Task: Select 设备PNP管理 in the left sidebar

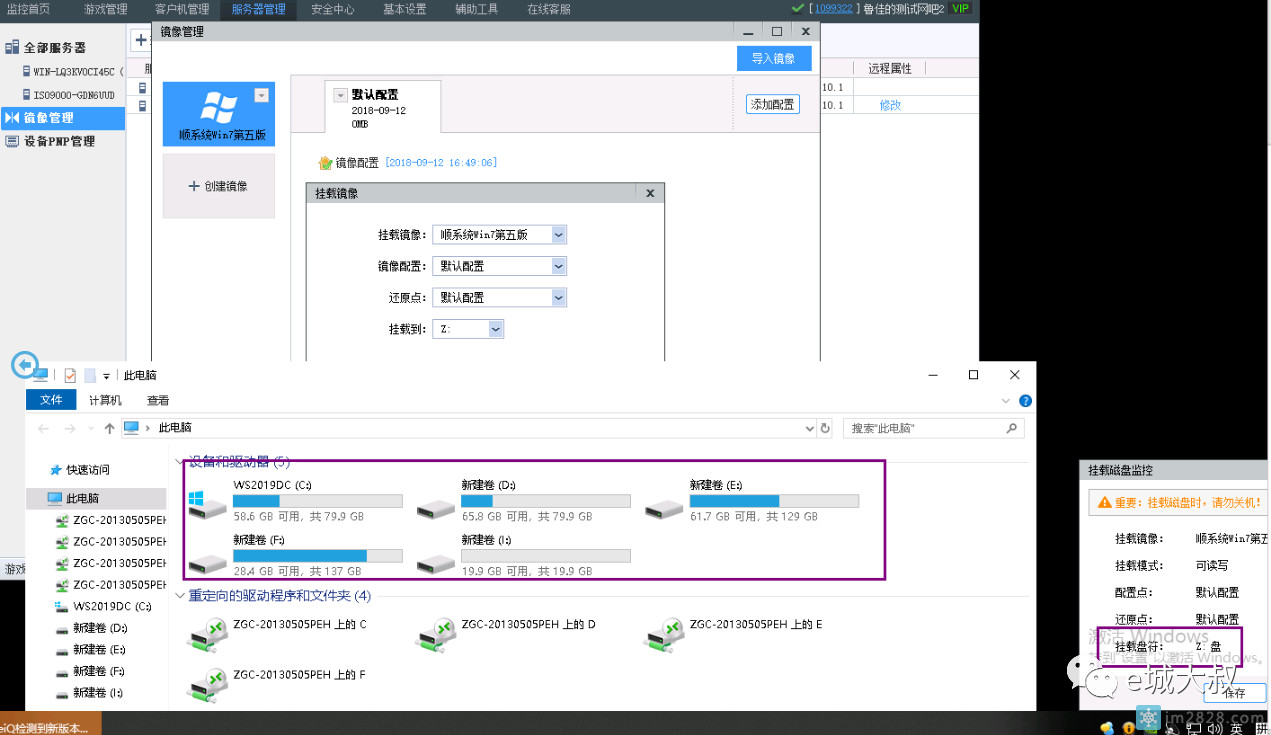Action: point(59,141)
